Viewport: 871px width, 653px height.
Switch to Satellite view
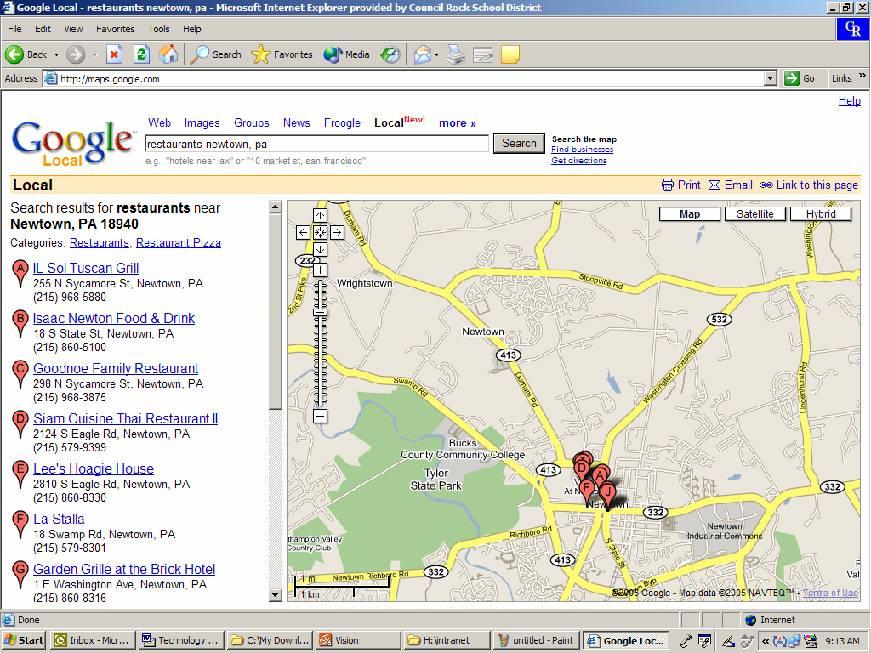[x=755, y=214]
